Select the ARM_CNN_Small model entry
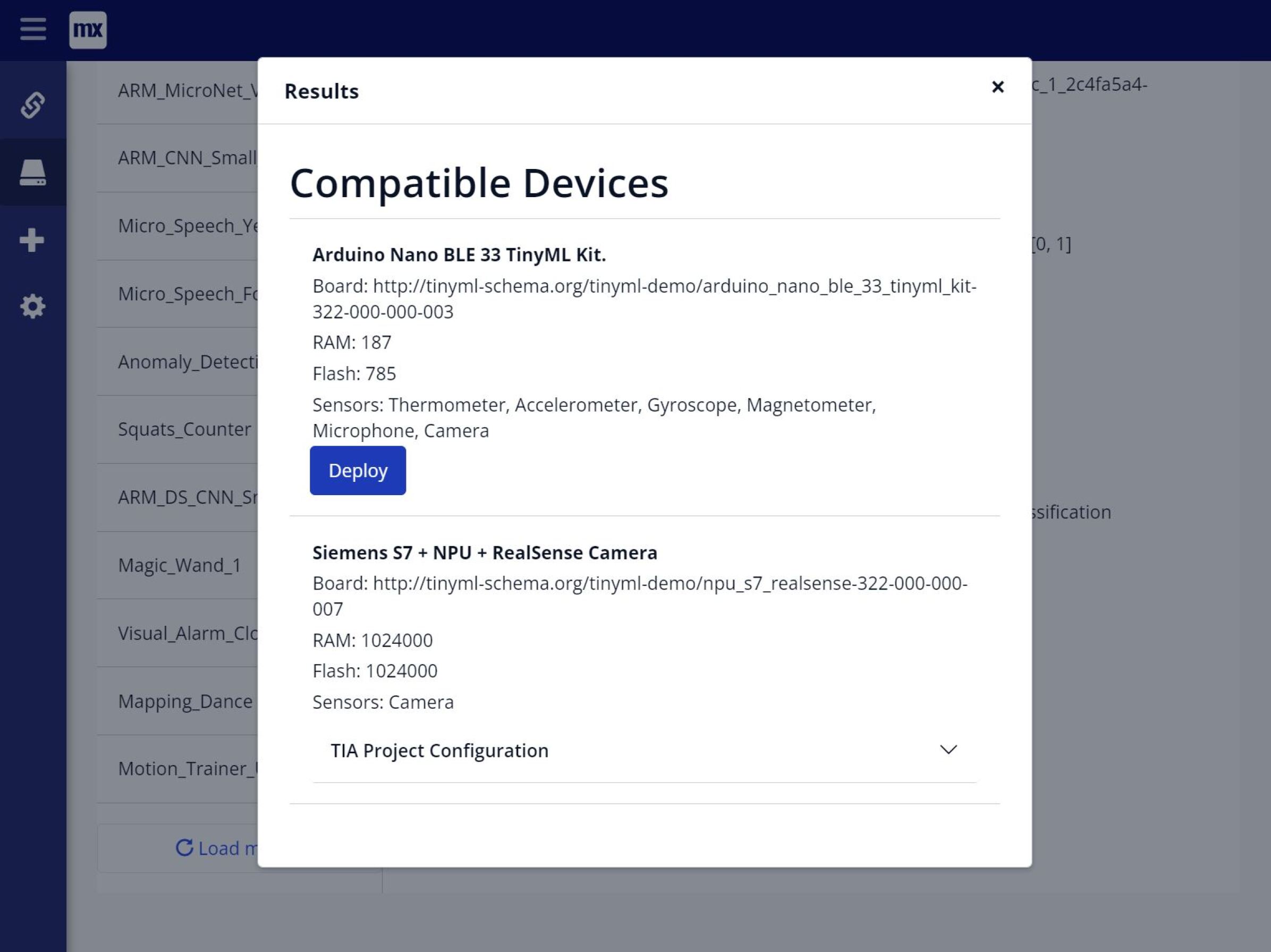This screenshot has height=952, width=1271. point(187,157)
